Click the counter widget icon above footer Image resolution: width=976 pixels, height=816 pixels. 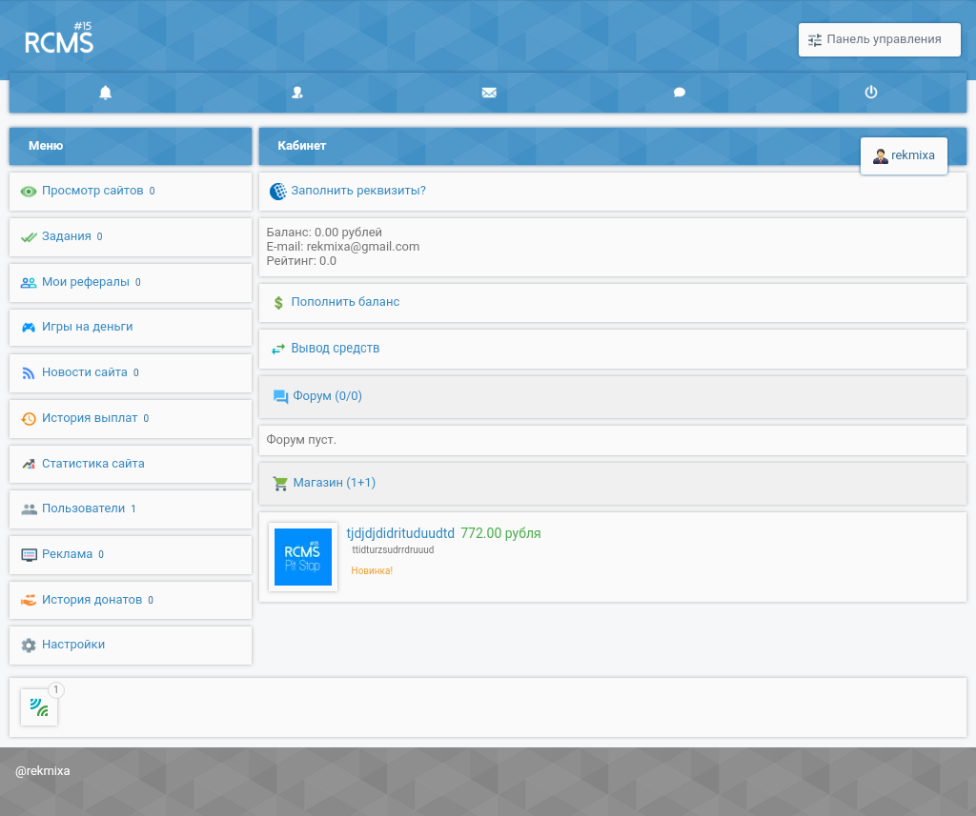39,708
